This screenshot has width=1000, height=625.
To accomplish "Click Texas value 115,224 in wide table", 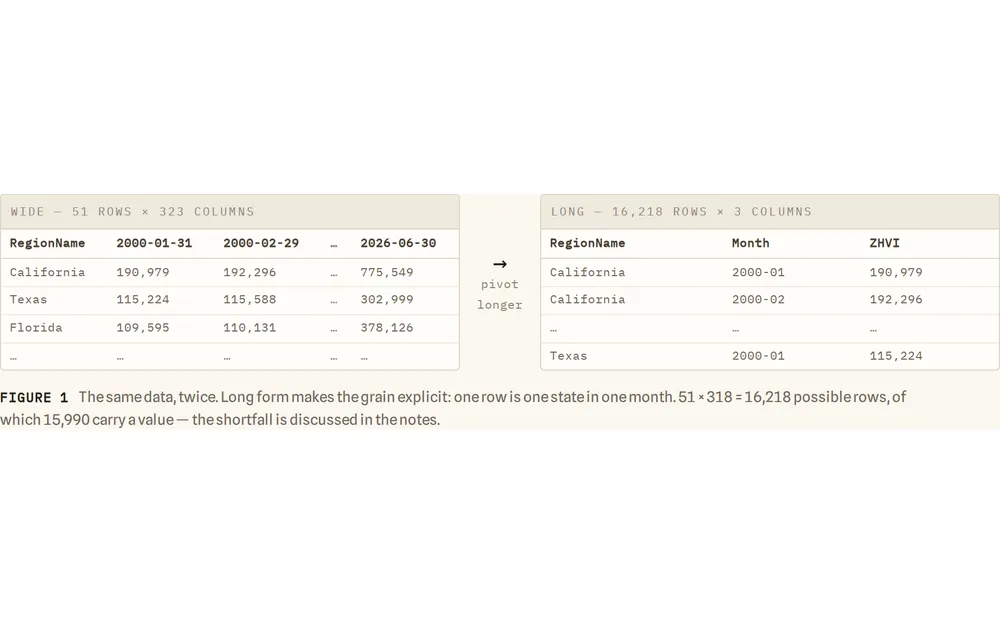I will [143, 300].
